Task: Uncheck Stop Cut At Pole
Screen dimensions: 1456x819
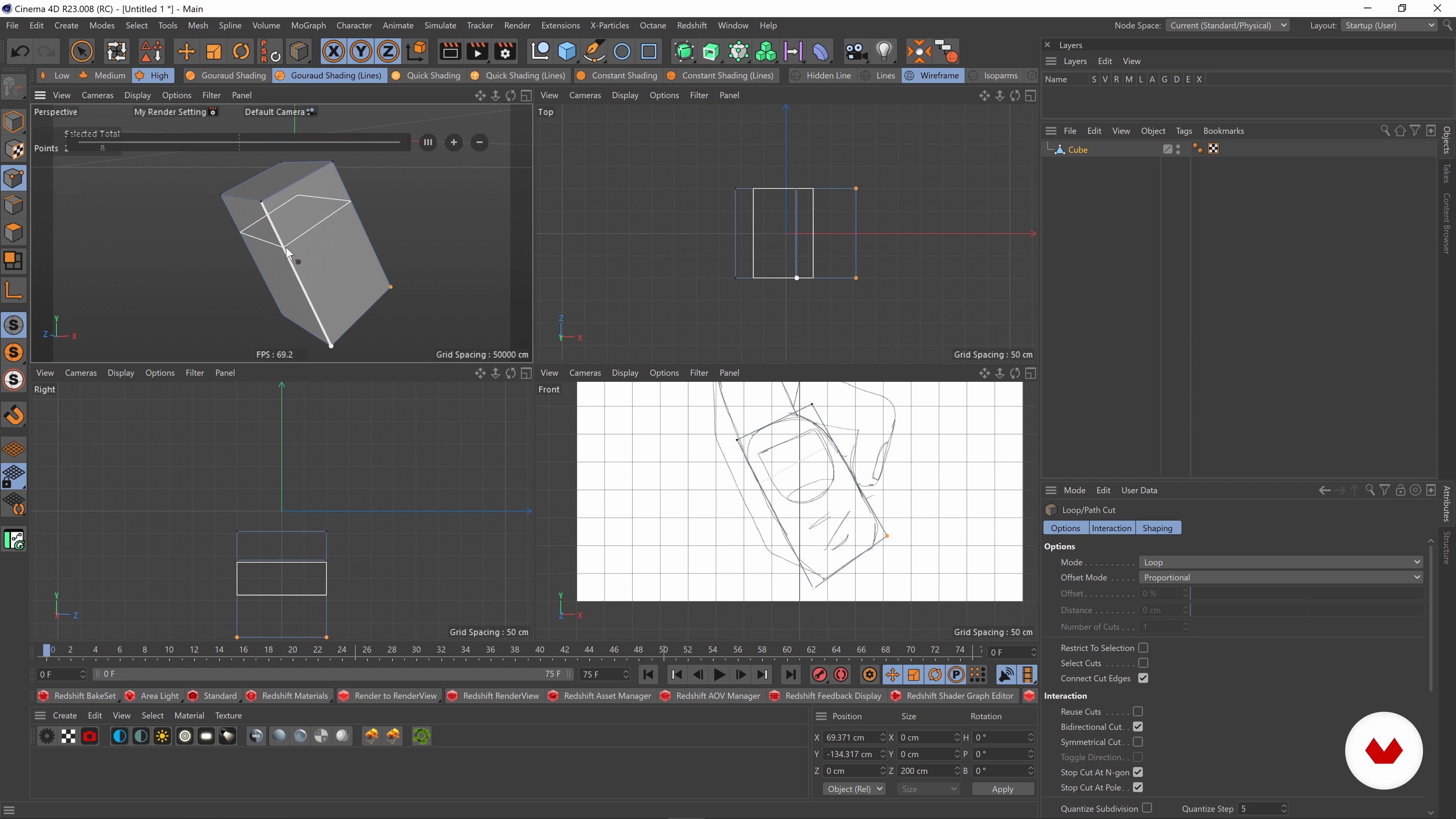Action: pos(1138,788)
